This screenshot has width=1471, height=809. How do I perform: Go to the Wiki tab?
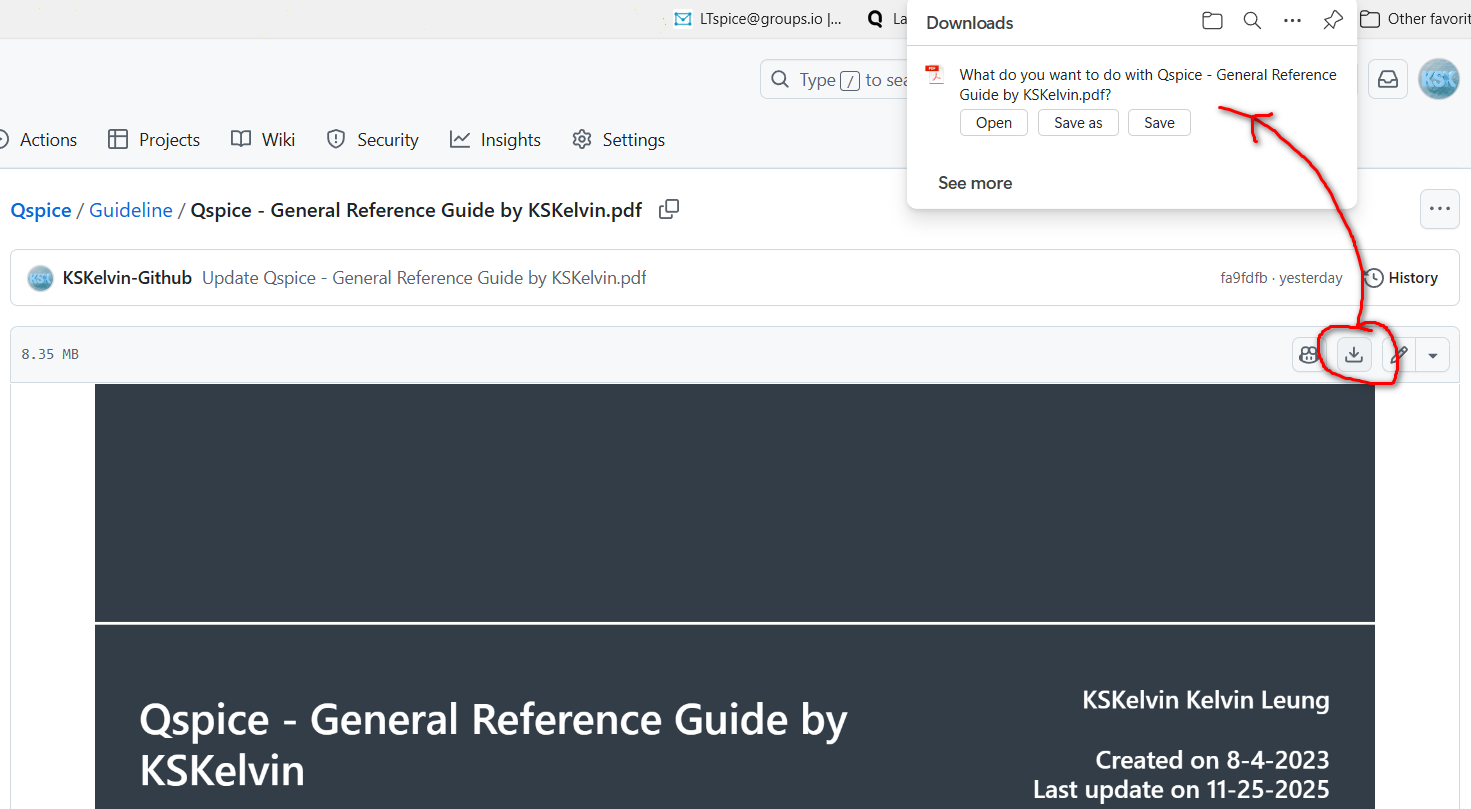263,140
